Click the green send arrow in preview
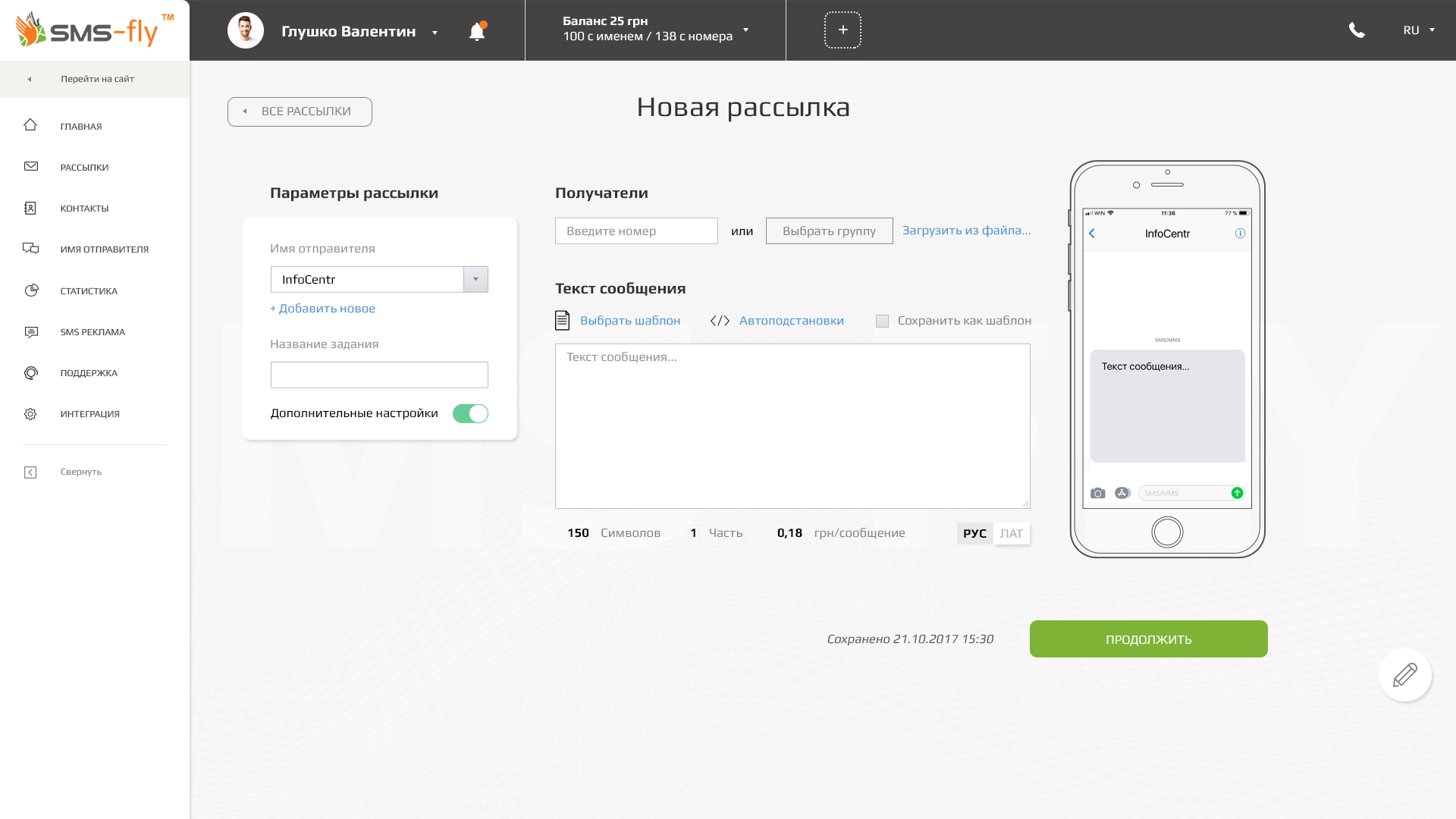The width and height of the screenshot is (1456, 819). coord(1237,493)
